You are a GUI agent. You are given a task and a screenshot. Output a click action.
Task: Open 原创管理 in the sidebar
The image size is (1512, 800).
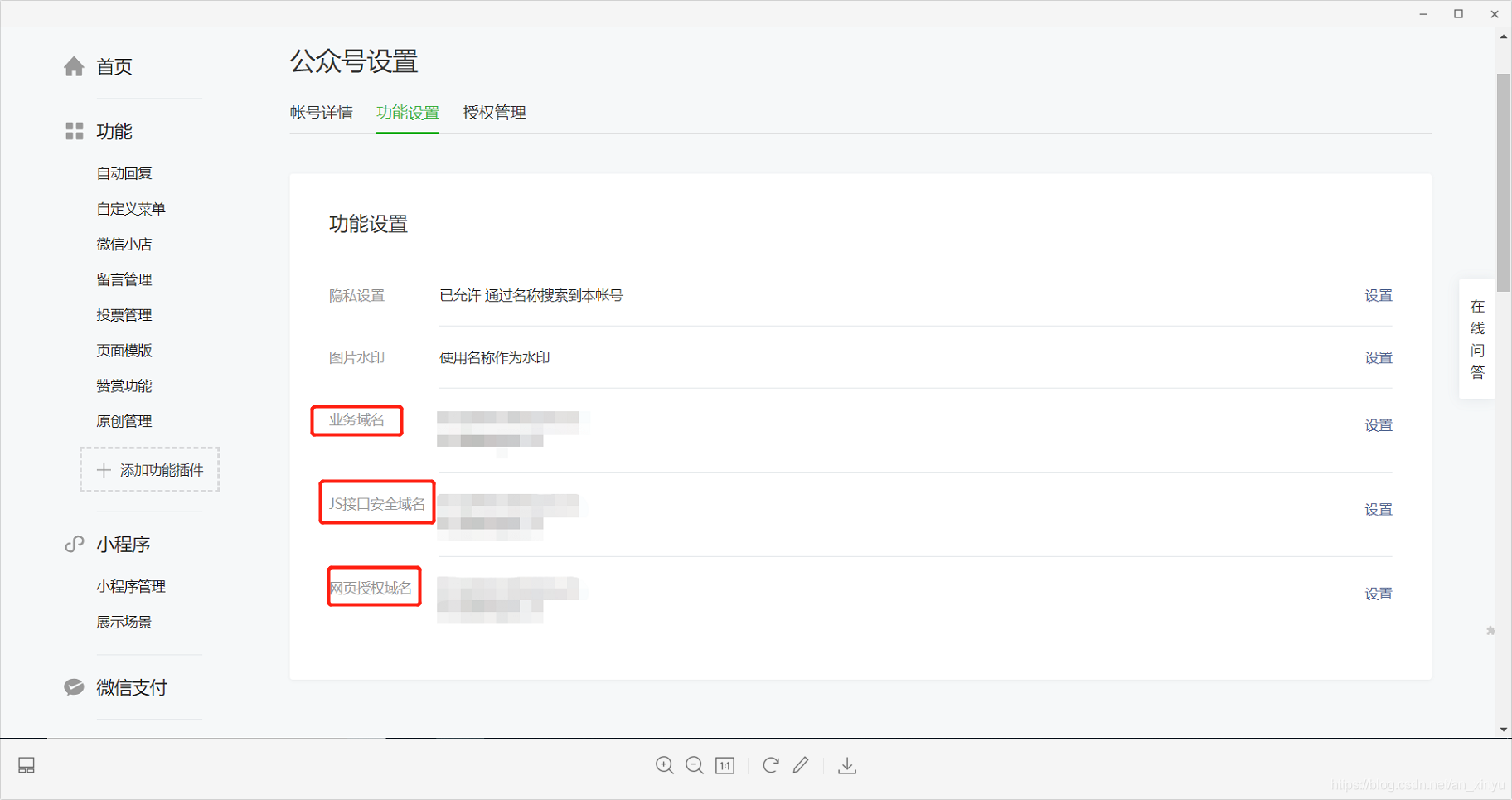(124, 421)
